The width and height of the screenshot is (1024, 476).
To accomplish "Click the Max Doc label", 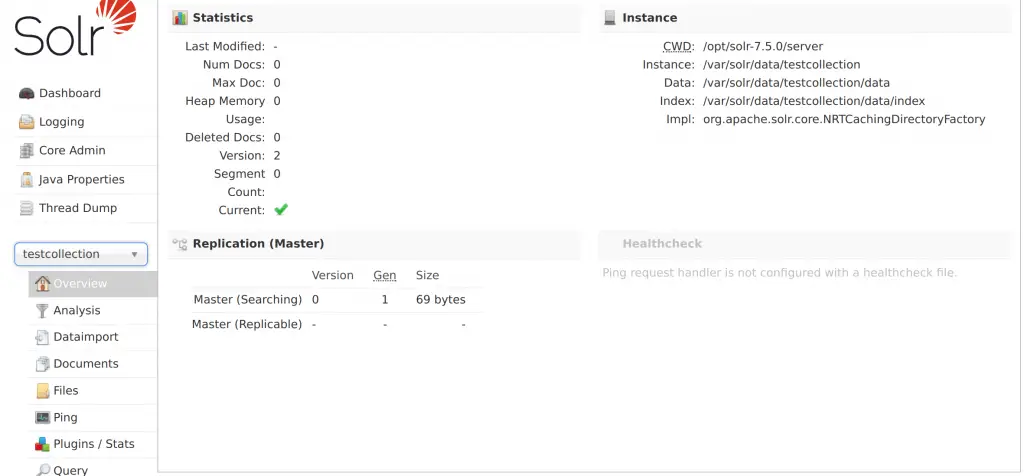I will [x=238, y=83].
